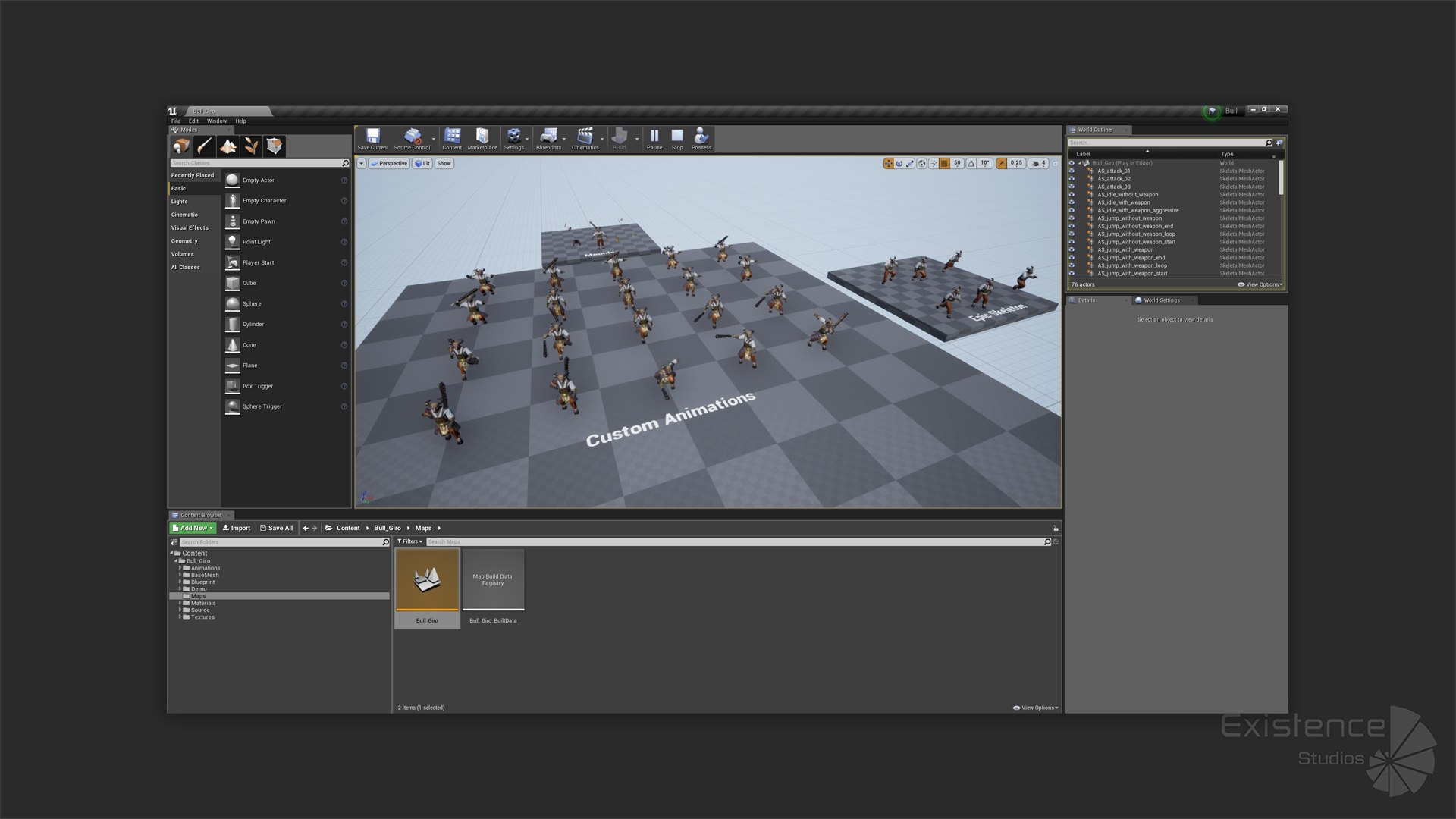
Task: Select the Bull_Giro map thumbnail
Action: point(427,580)
